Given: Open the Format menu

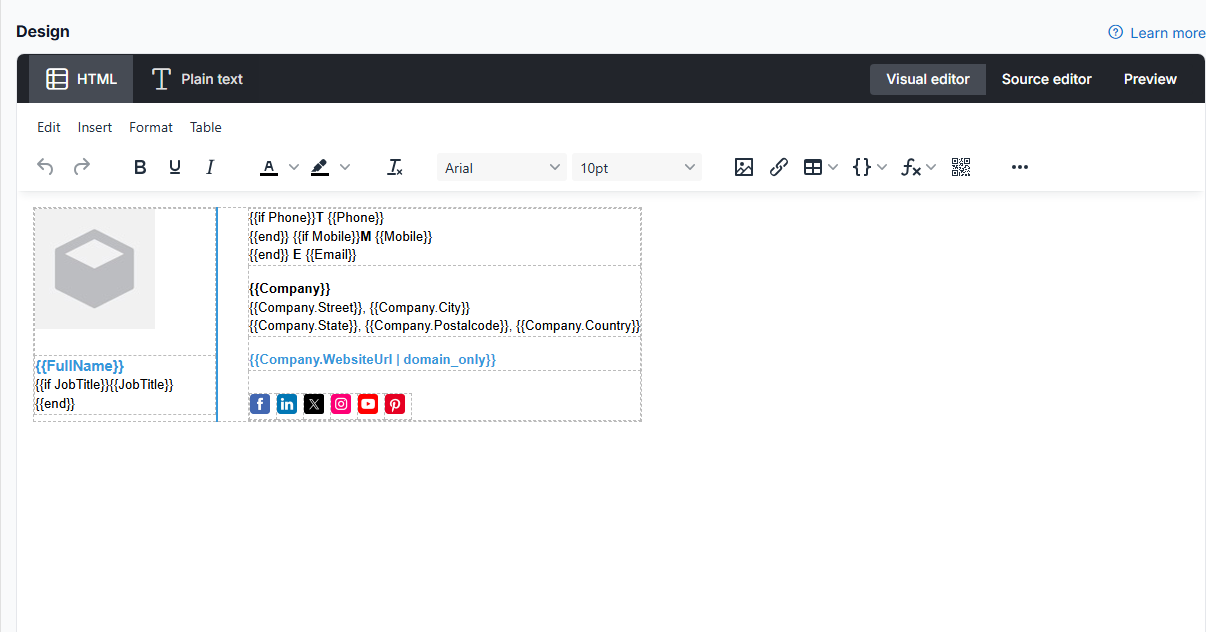Looking at the screenshot, I should [x=151, y=127].
